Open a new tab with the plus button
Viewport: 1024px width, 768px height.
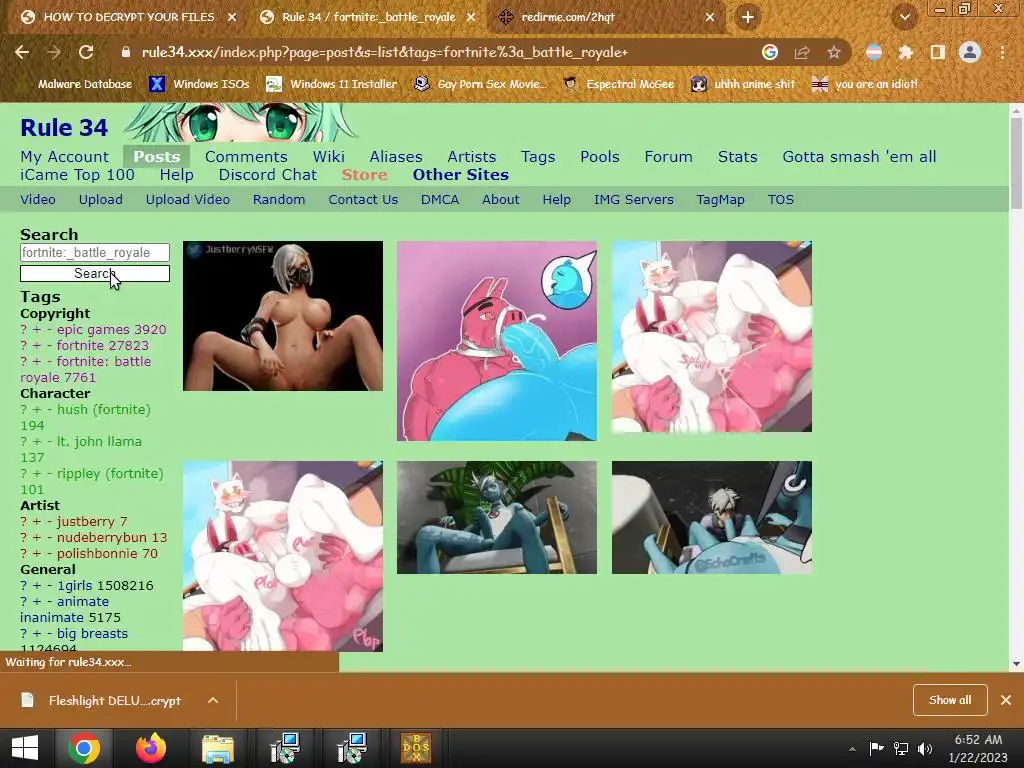coord(748,17)
